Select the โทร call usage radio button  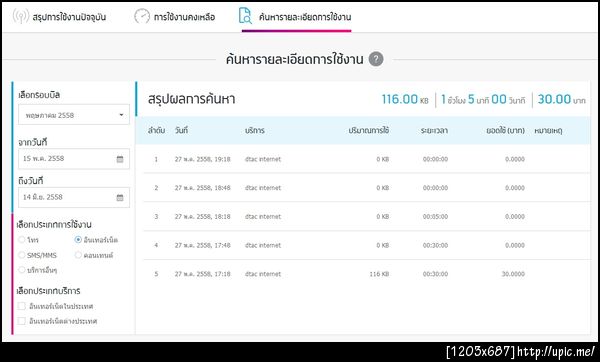[22, 240]
